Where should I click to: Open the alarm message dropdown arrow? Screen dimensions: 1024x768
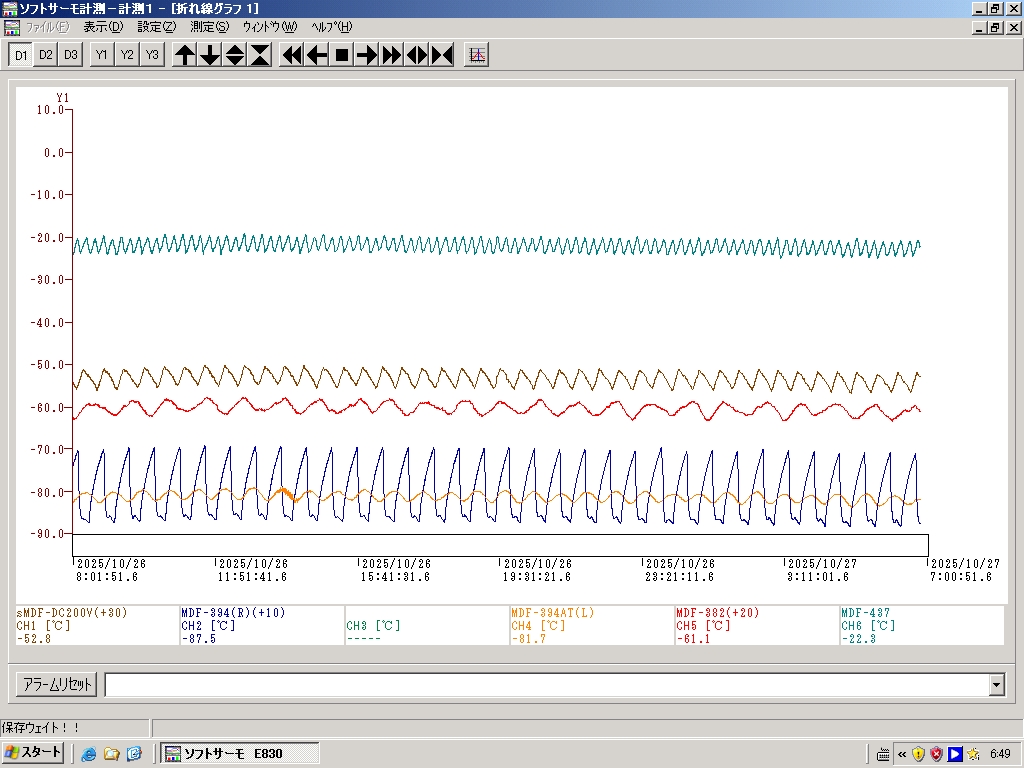tap(996, 685)
